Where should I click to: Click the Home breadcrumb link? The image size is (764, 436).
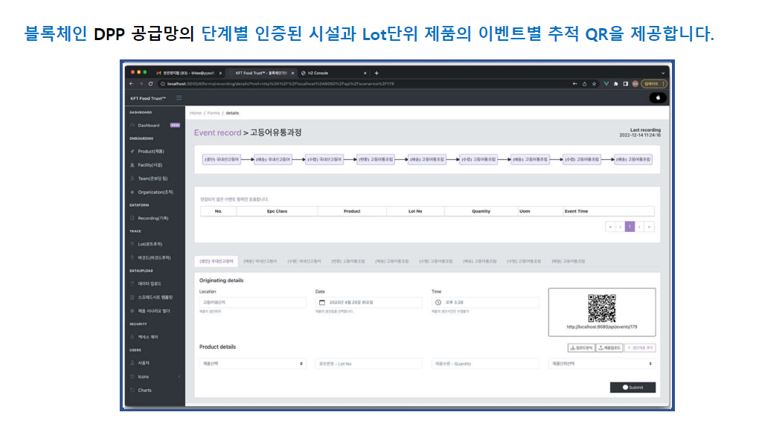(195, 113)
